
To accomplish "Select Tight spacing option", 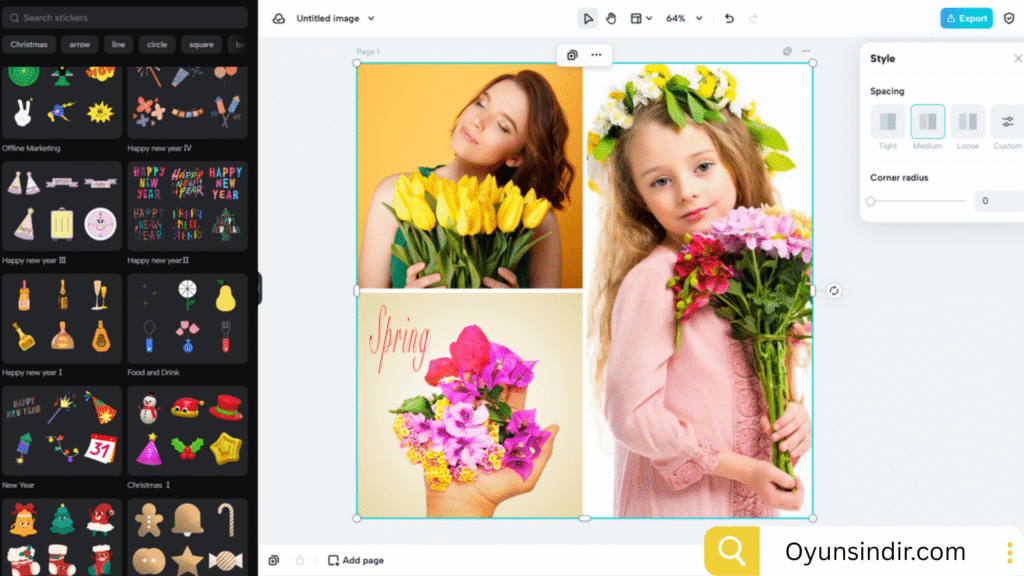I will click(x=887, y=122).
